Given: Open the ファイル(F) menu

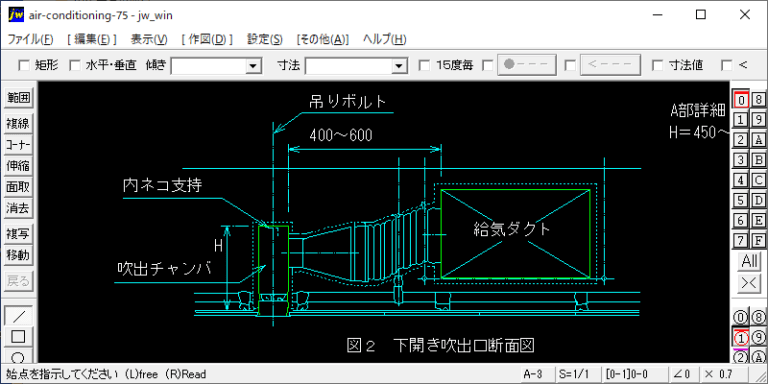Looking at the screenshot, I should tap(30, 39).
